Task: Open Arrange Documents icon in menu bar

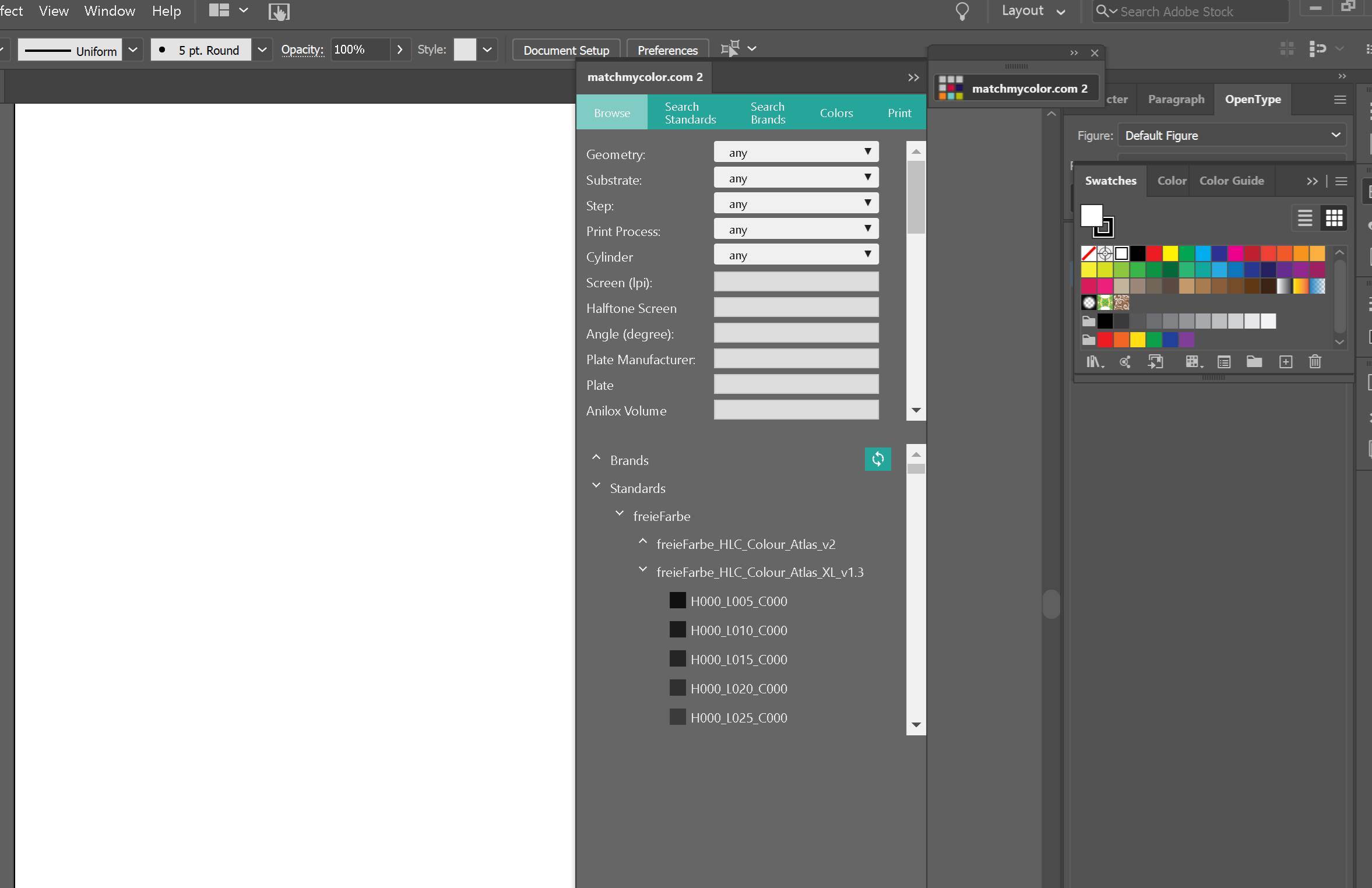Action: point(228,10)
